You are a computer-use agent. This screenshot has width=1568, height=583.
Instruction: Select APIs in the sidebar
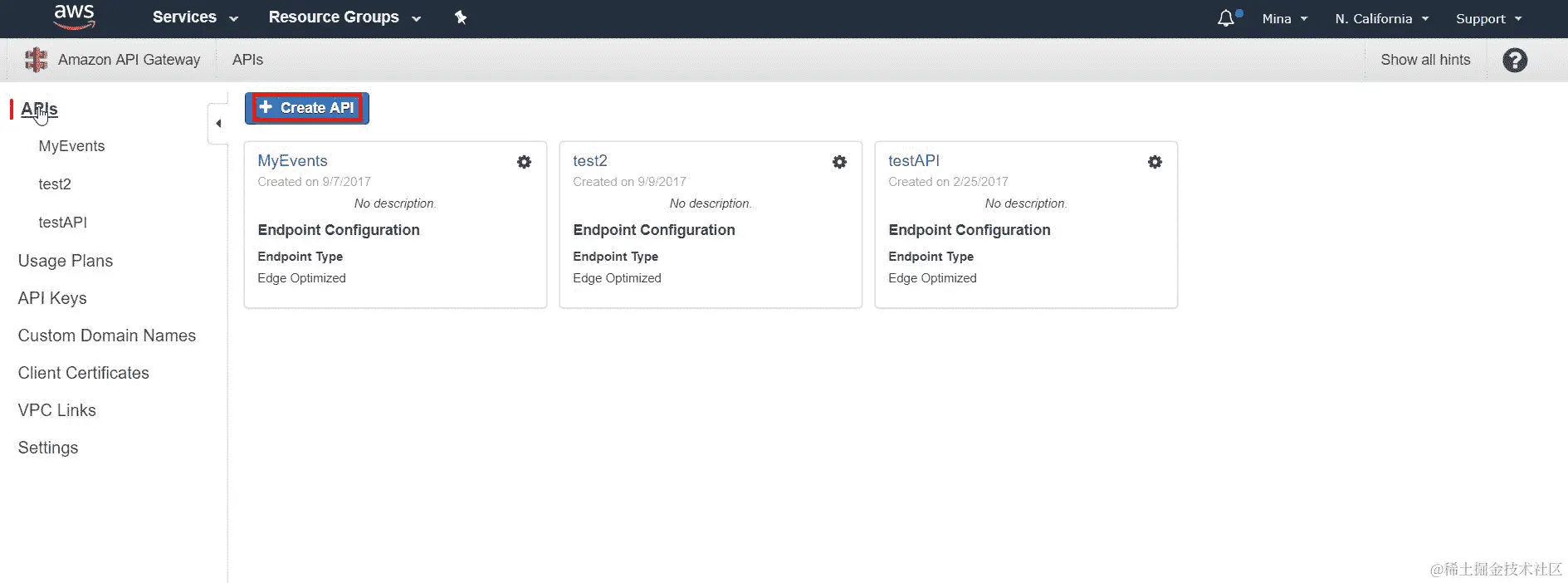39,109
